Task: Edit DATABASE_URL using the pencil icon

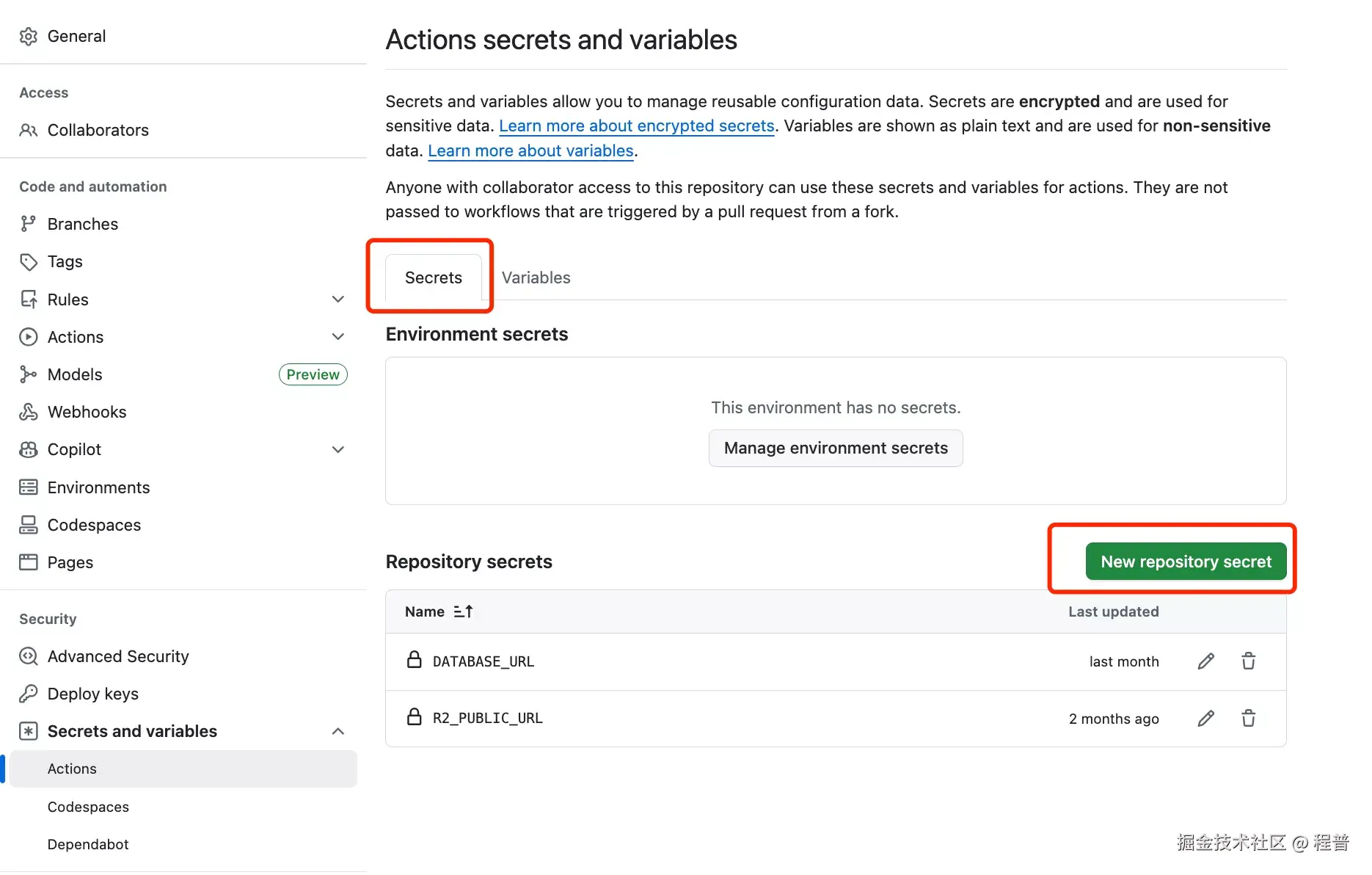Action: pos(1205,661)
